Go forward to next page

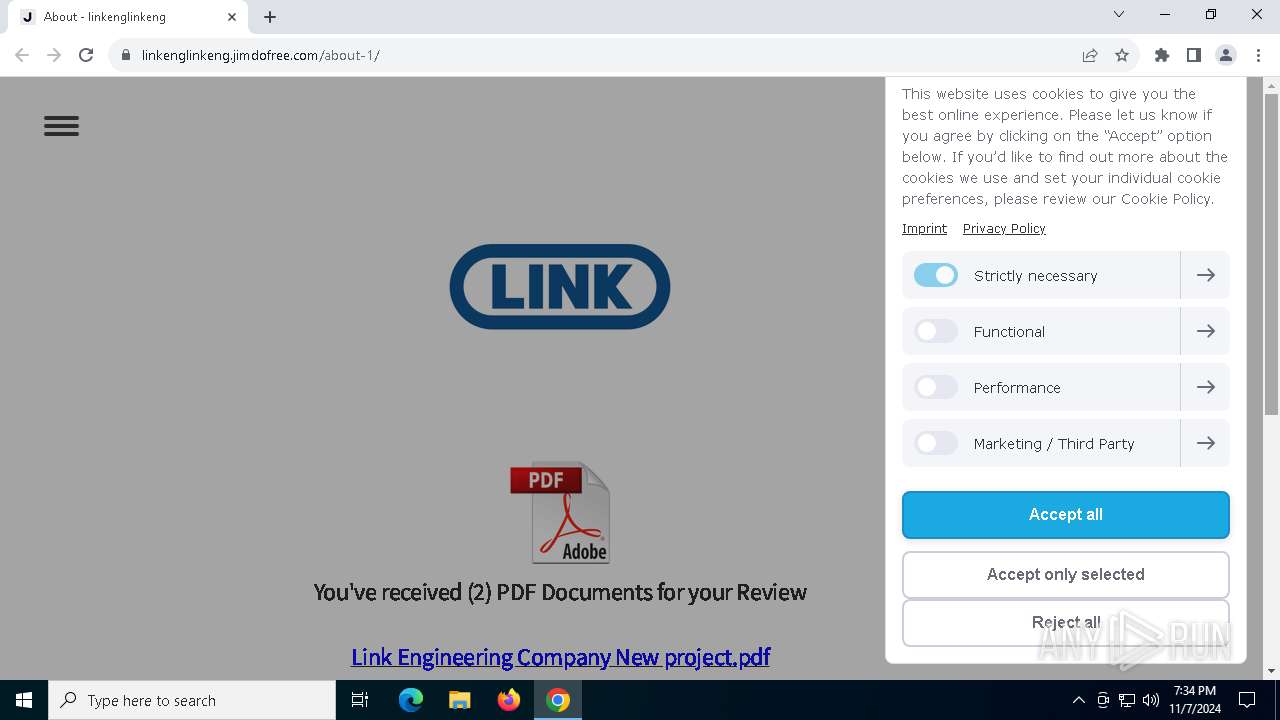tap(54, 55)
